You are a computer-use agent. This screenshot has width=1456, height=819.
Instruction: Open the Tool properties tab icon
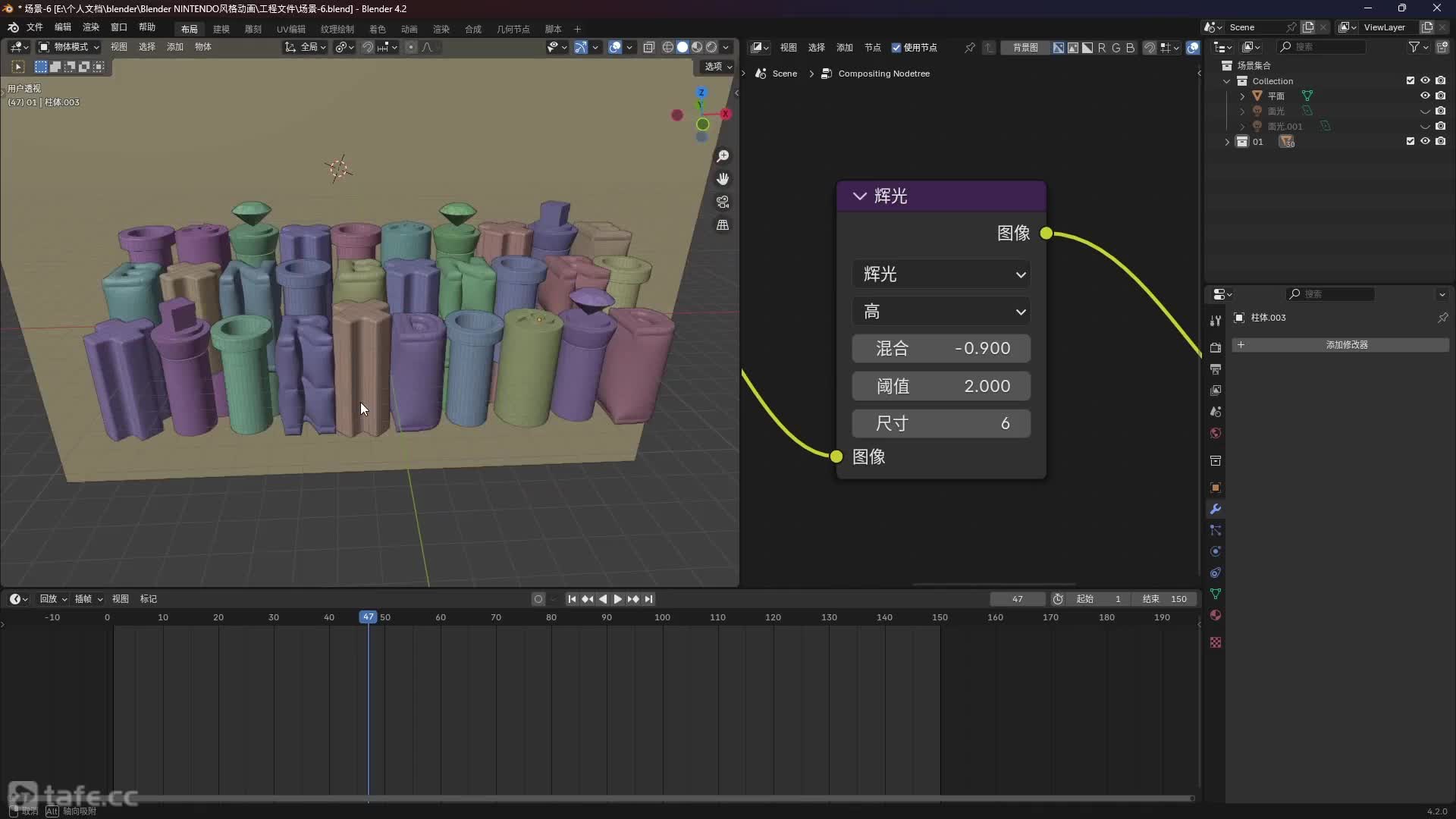coord(1216,321)
